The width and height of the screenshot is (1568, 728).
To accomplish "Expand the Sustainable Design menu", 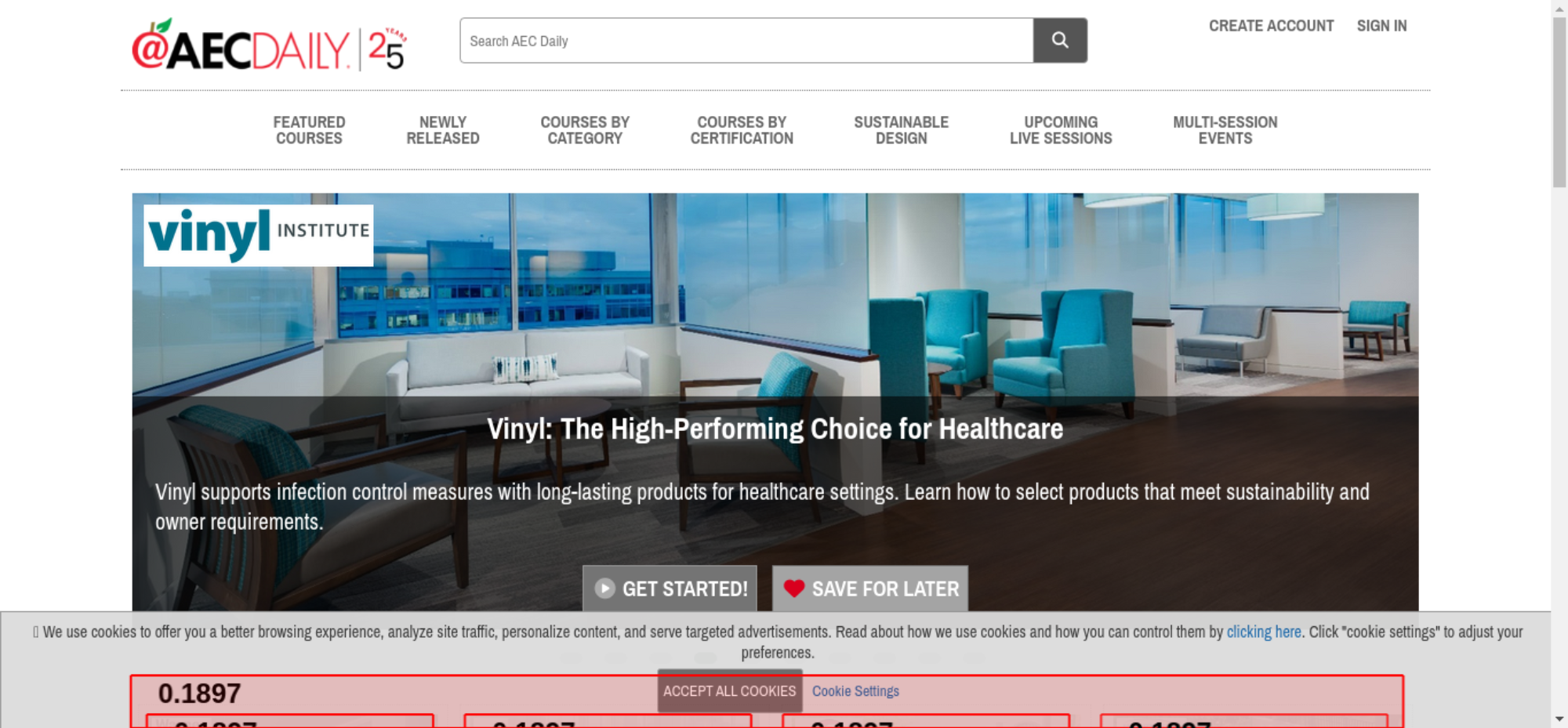I will (x=902, y=130).
